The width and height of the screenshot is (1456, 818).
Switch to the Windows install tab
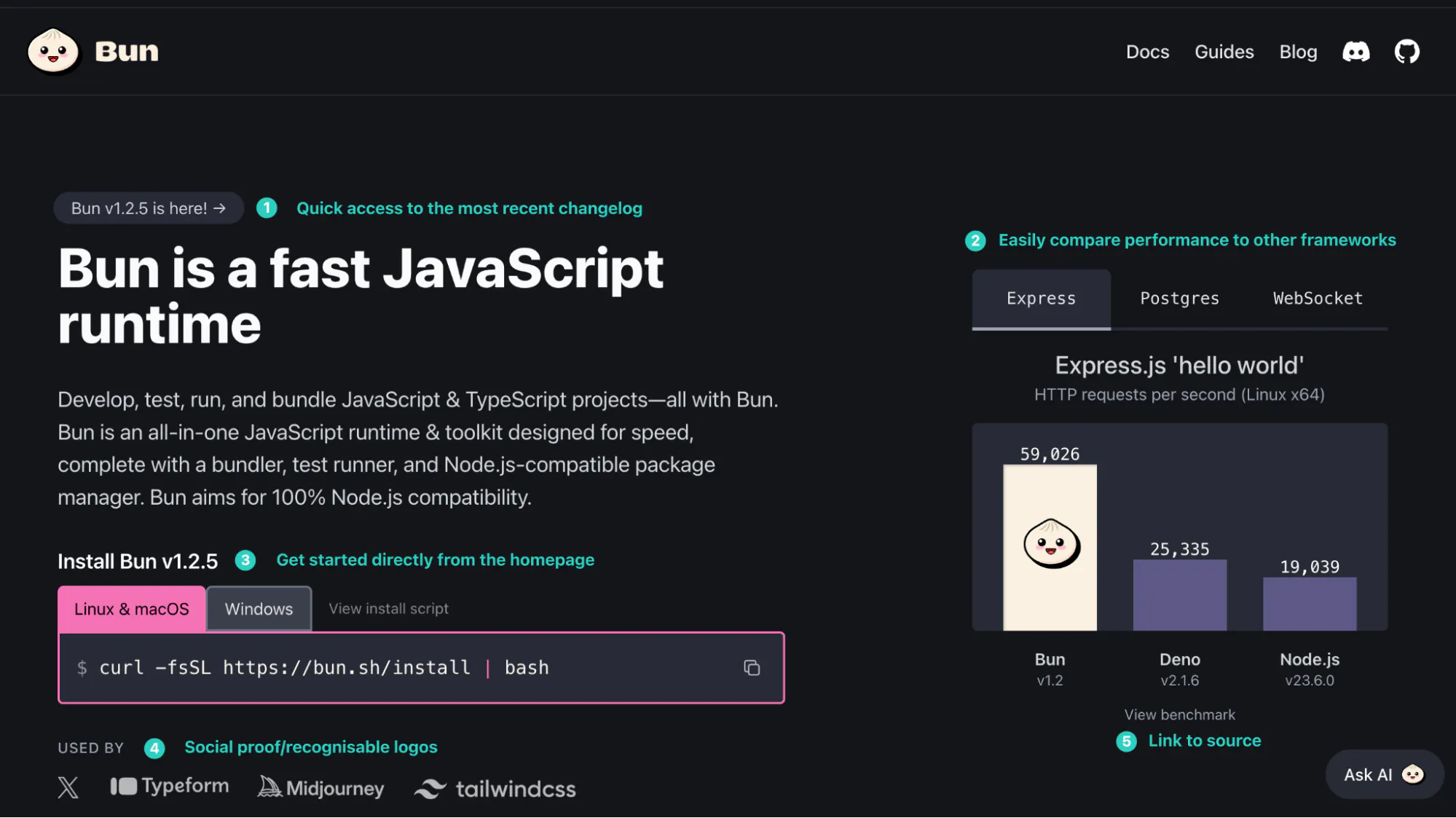pos(259,609)
